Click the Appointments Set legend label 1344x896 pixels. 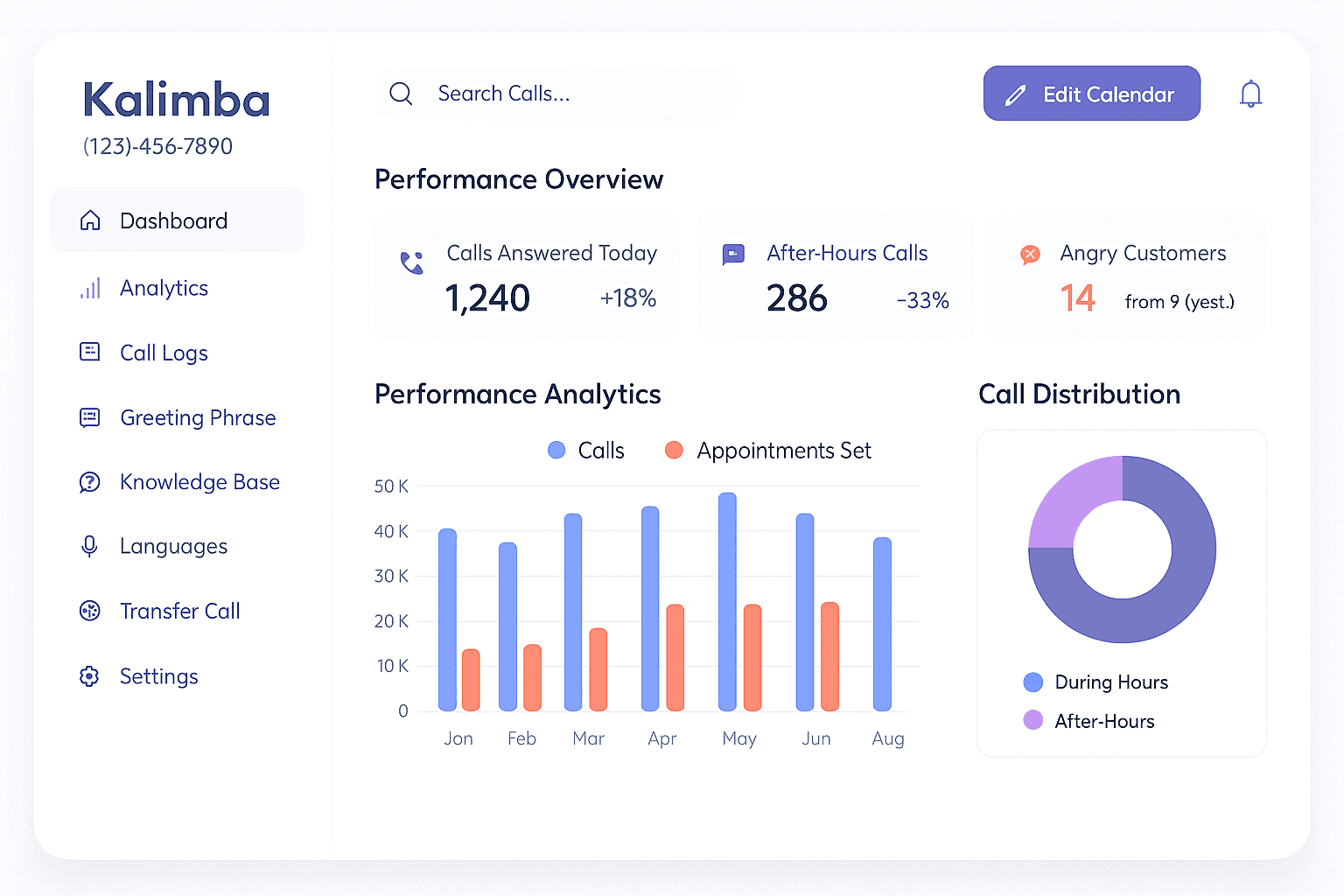(784, 451)
